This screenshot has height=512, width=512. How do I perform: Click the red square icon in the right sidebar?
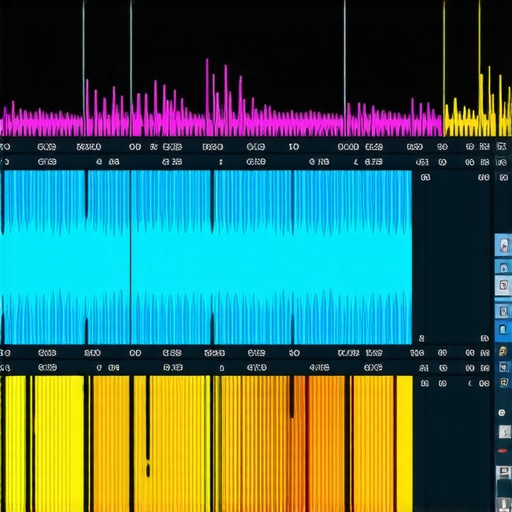pos(503,285)
